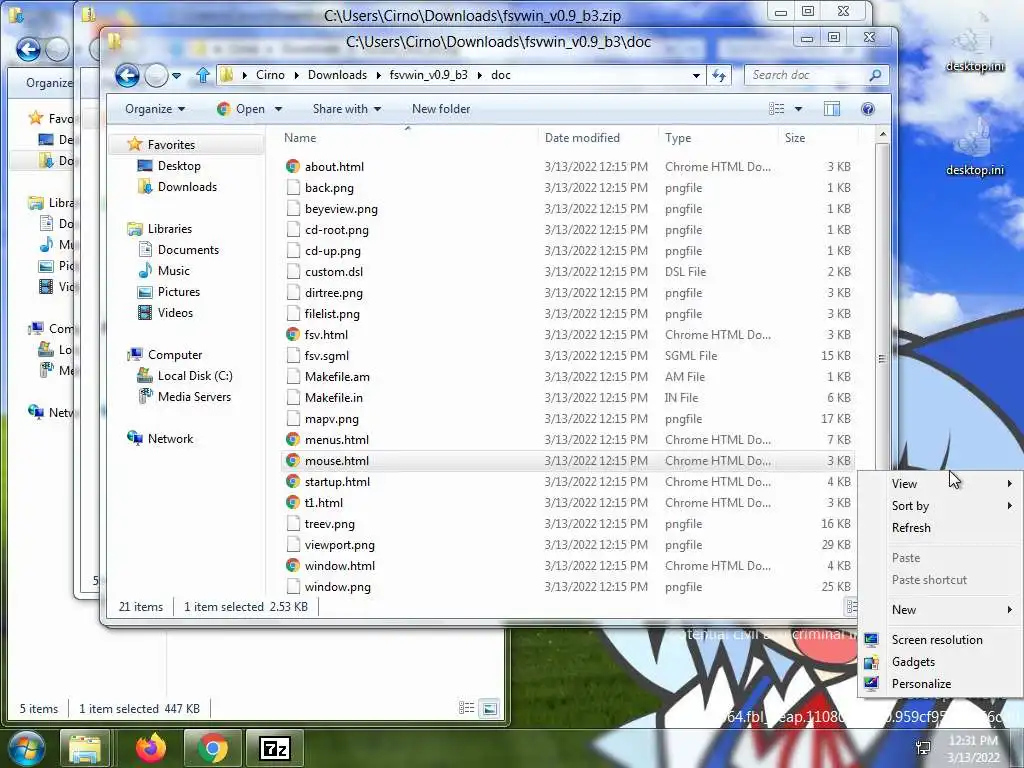Click Chrome icon of fsv.html
This screenshot has width=1024, height=768.
coord(293,334)
